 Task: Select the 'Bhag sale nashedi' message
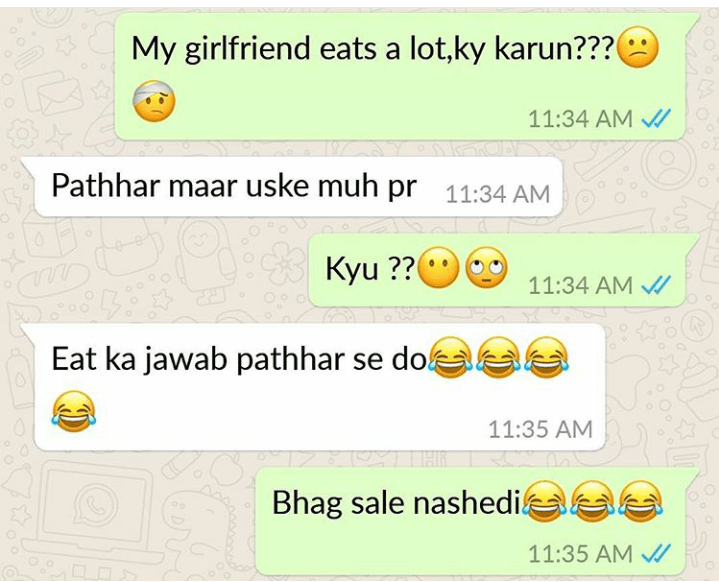click(x=477, y=521)
